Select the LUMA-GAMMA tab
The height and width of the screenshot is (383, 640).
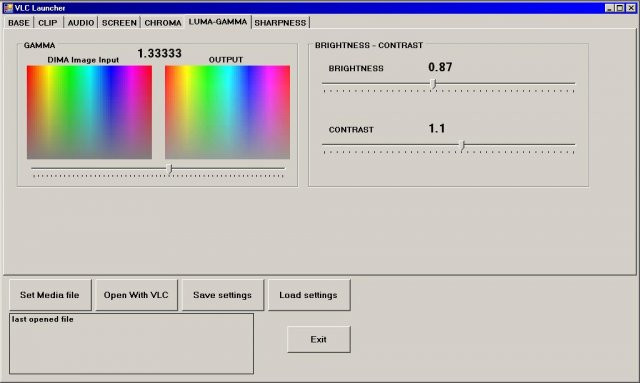tap(218, 22)
